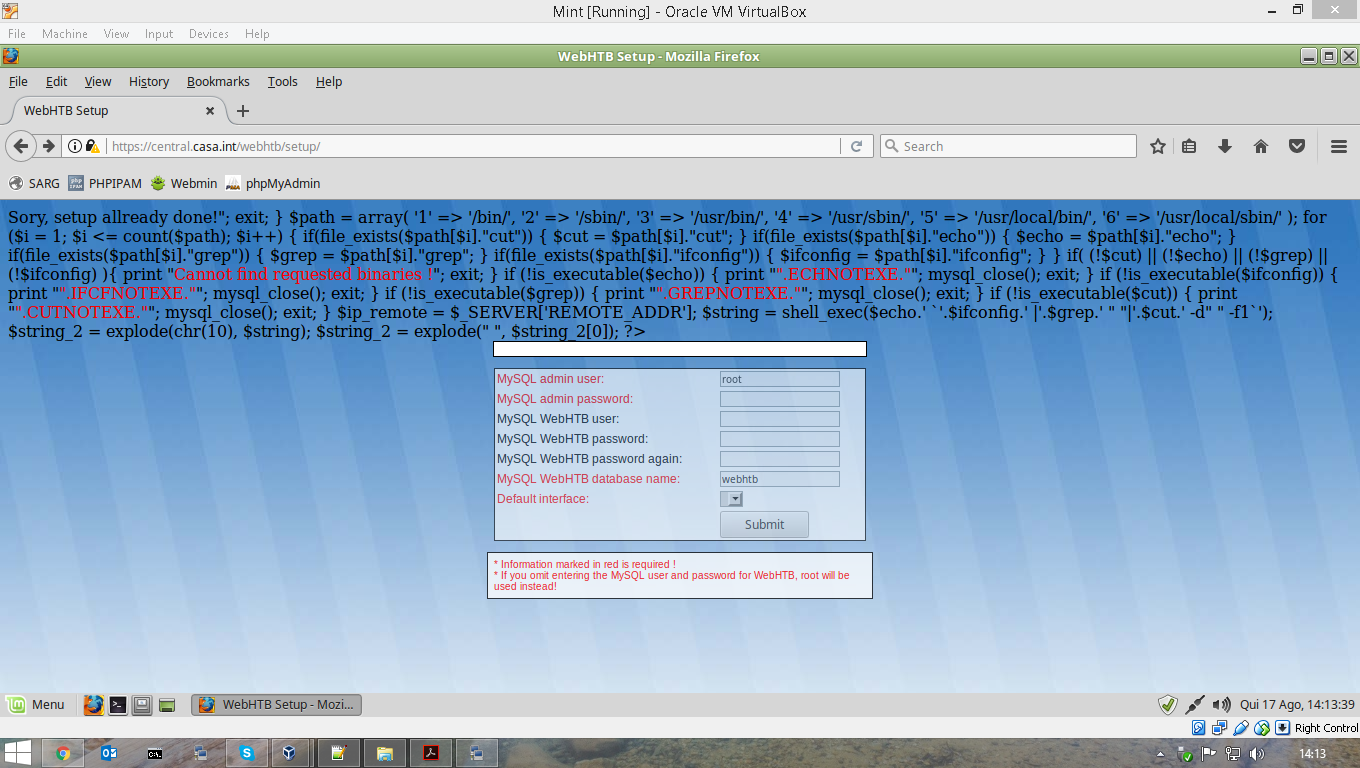Click VirtualBox USB status icon
This screenshot has width=1360, height=768.
coord(1241,728)
